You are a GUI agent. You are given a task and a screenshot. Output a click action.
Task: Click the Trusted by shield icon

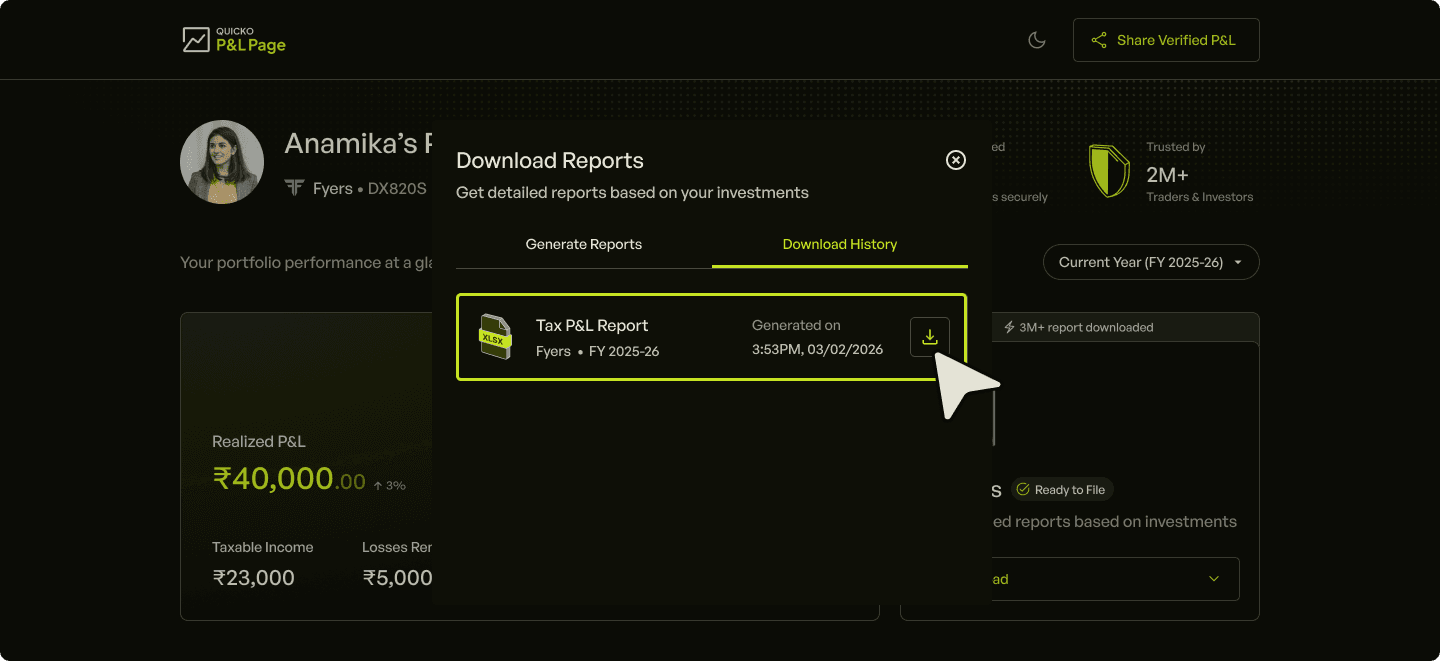1110,171
